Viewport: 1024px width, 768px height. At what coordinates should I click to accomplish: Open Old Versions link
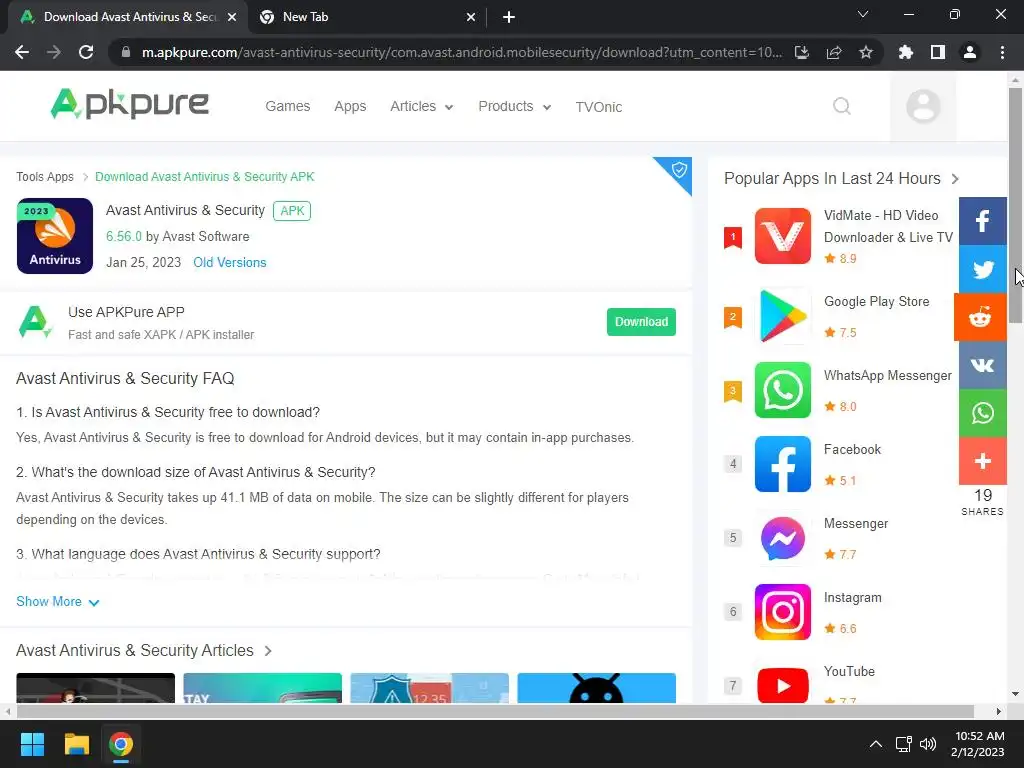click(230, 263)
